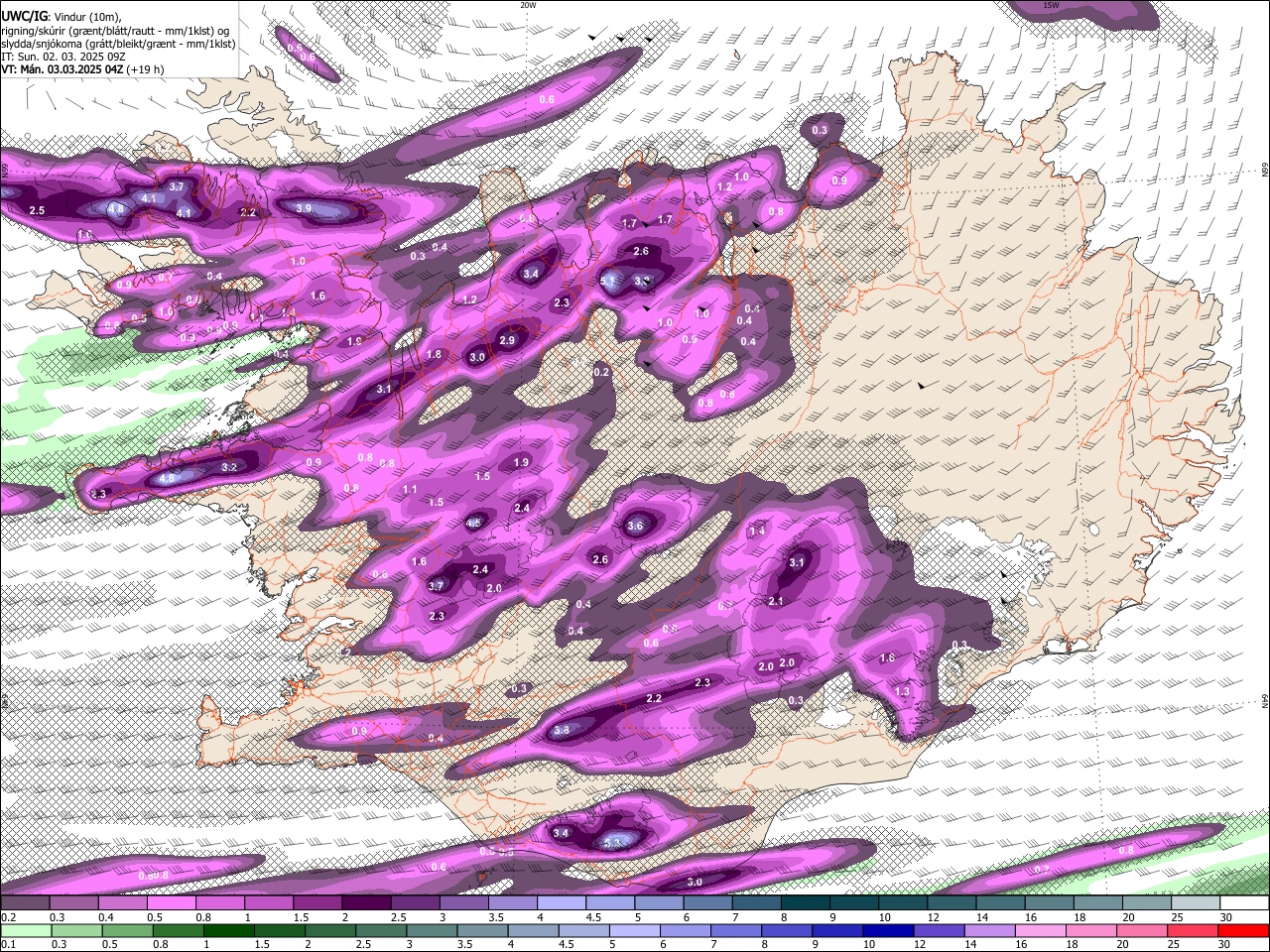1270x952 pixels.
Task: Select the first pale green swatch in the bottom legend row
Action: (x=25, y=930)
